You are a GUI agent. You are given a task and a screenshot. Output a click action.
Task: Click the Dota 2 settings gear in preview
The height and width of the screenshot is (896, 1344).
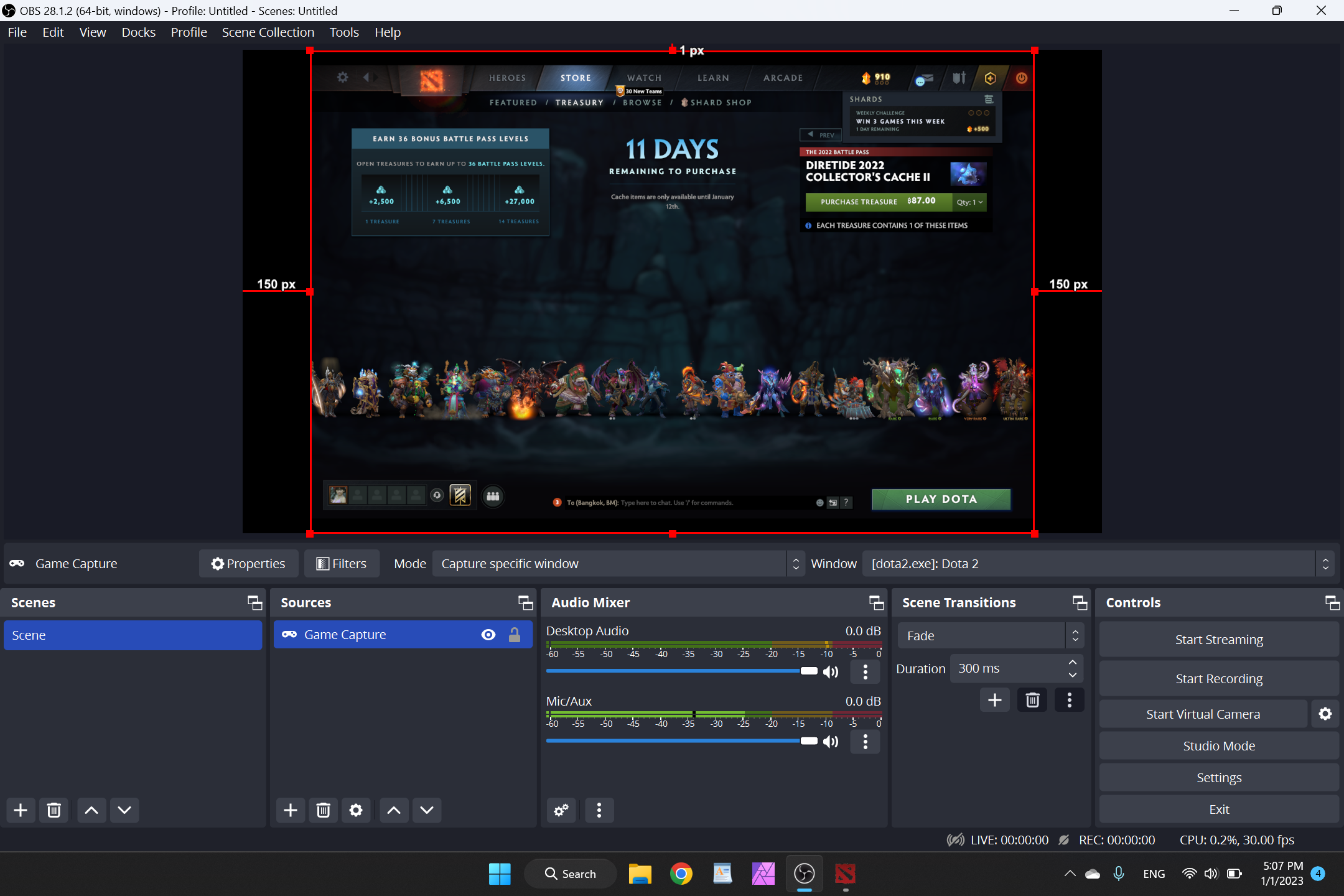point(343,78)
